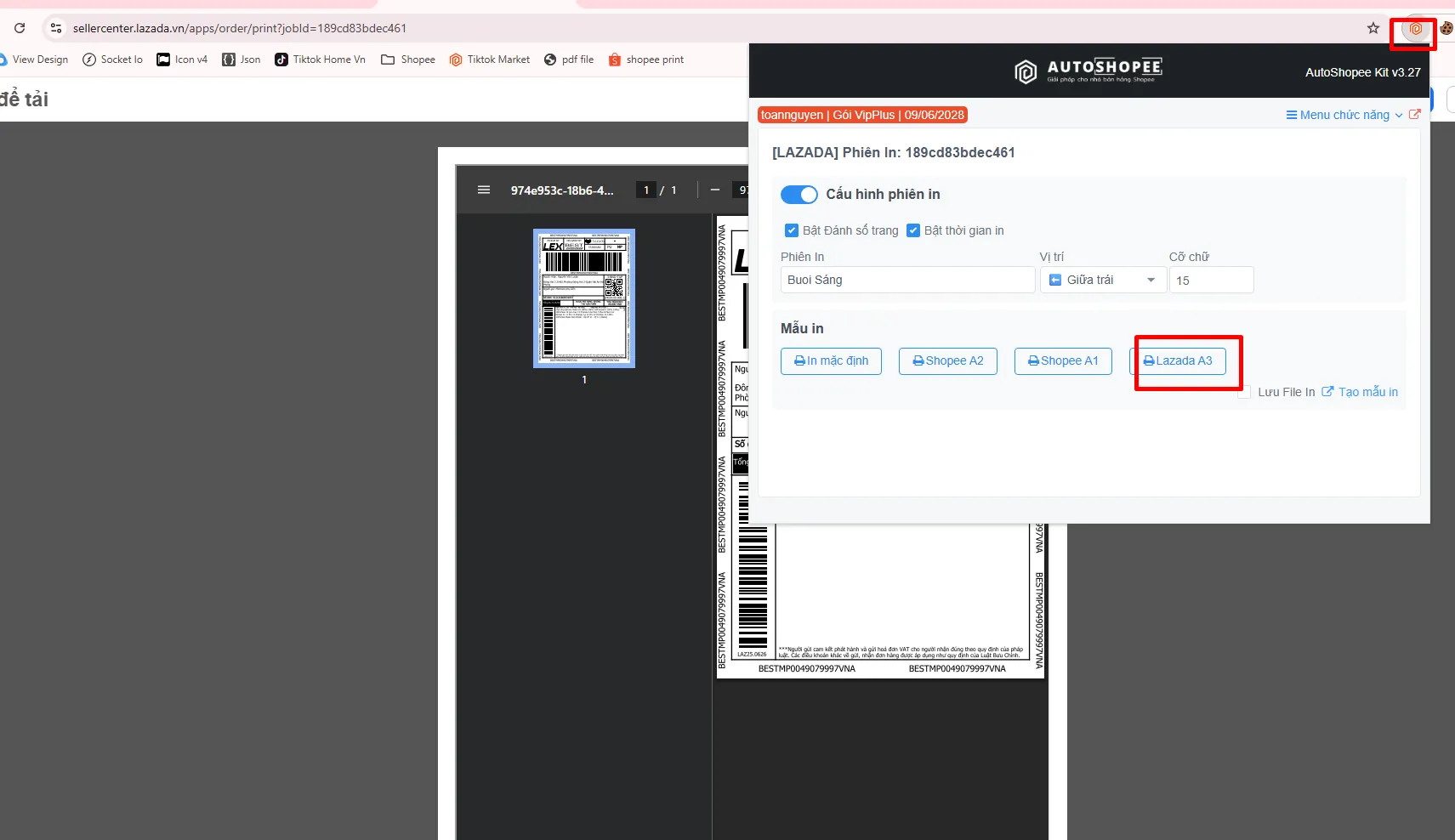Open the site information icon in the address bar
The height and width of the screenshot is (840, 1455).
point(56,28)
